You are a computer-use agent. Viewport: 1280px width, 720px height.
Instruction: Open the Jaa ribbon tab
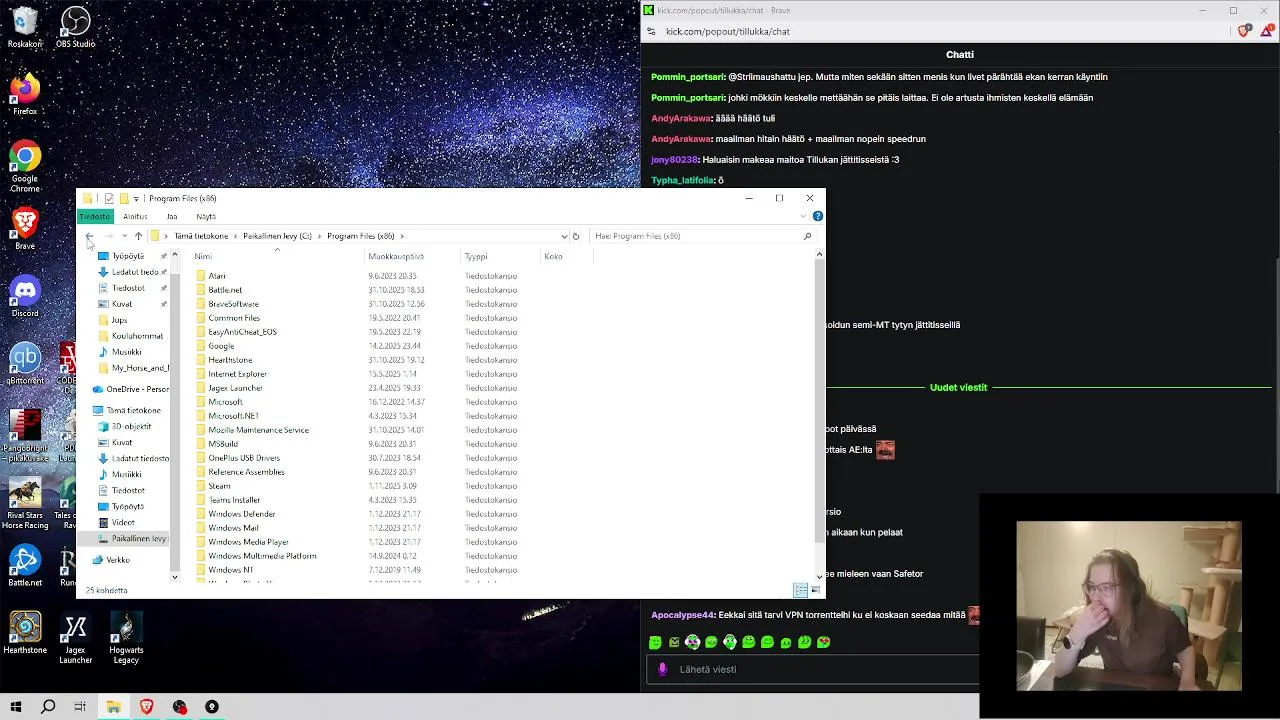pos(172,216)
